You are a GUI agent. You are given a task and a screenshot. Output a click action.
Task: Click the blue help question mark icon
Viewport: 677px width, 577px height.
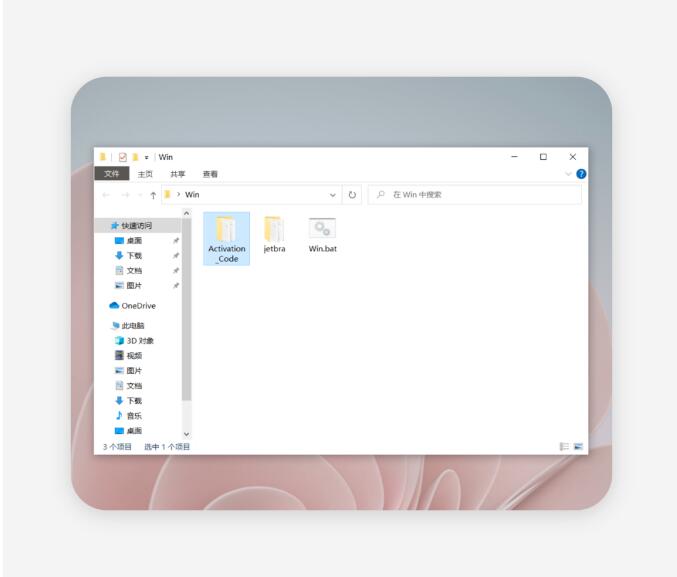click(x=581, y=174)
